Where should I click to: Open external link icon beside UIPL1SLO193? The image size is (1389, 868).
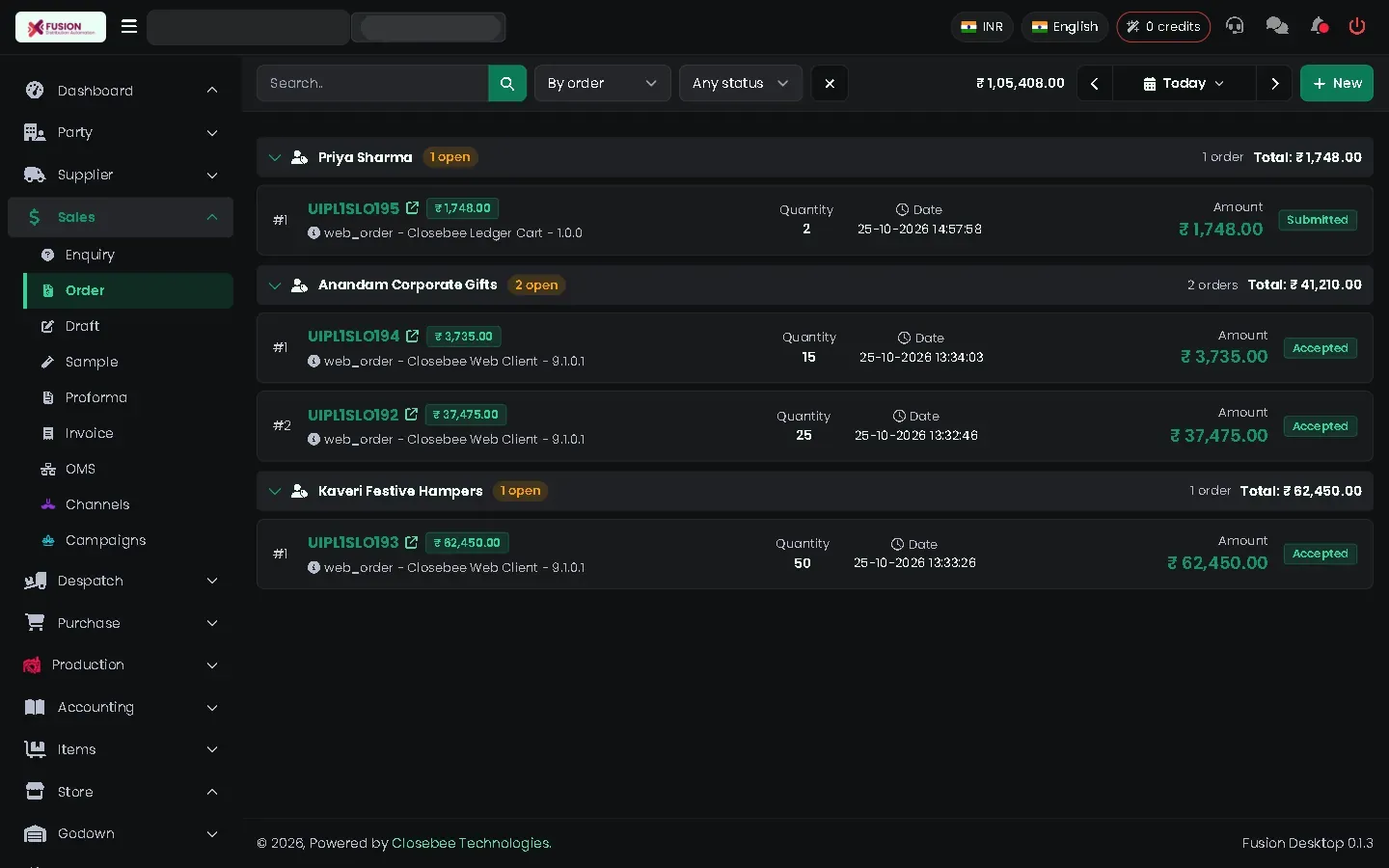(412, 543)
